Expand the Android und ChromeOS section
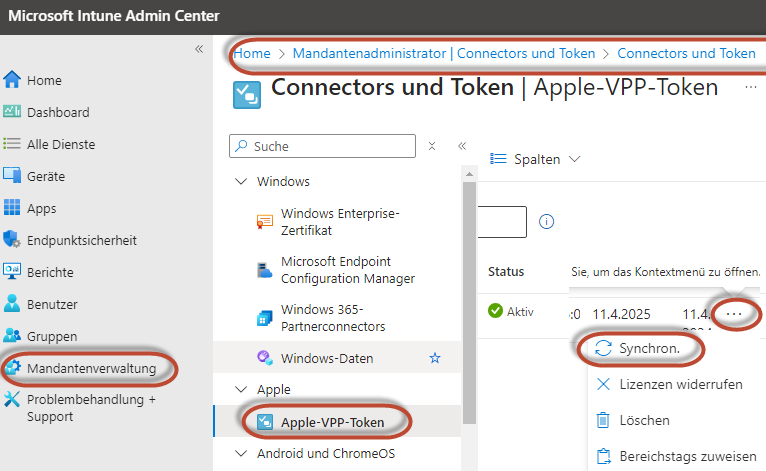Viewport: 766px width, 471px height. click(240, 453)
